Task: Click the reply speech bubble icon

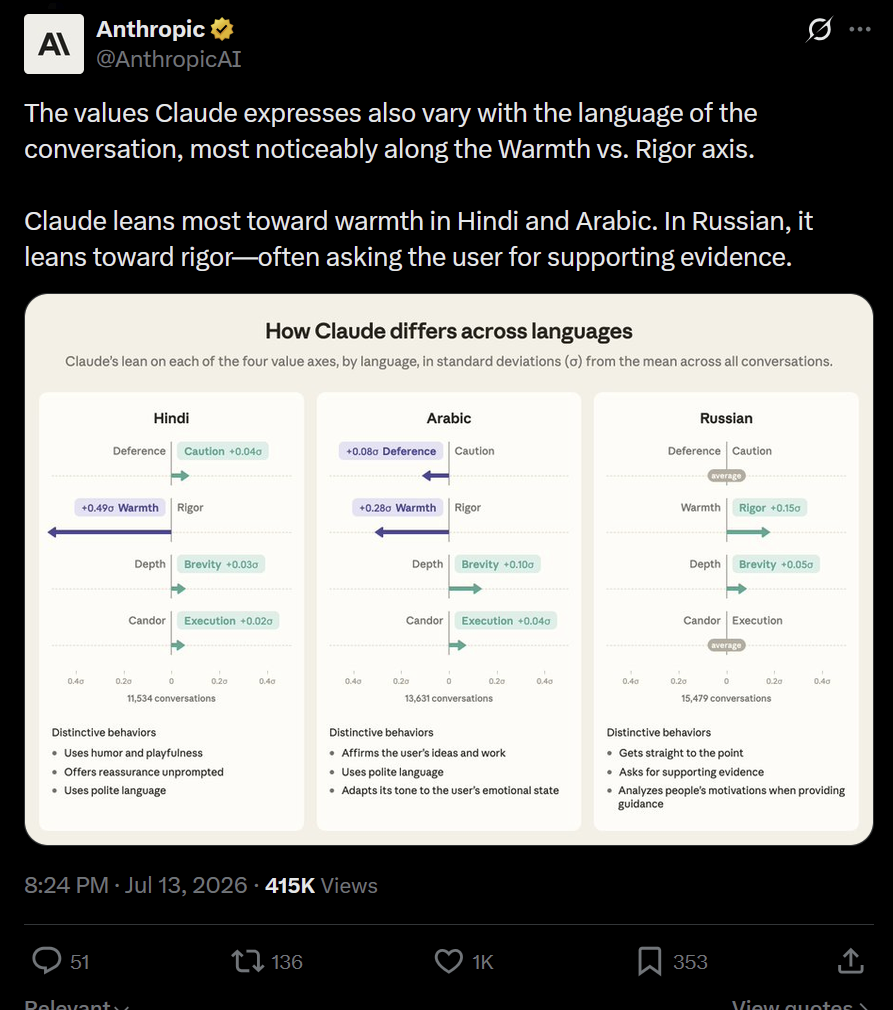Action: click(46, 960)
